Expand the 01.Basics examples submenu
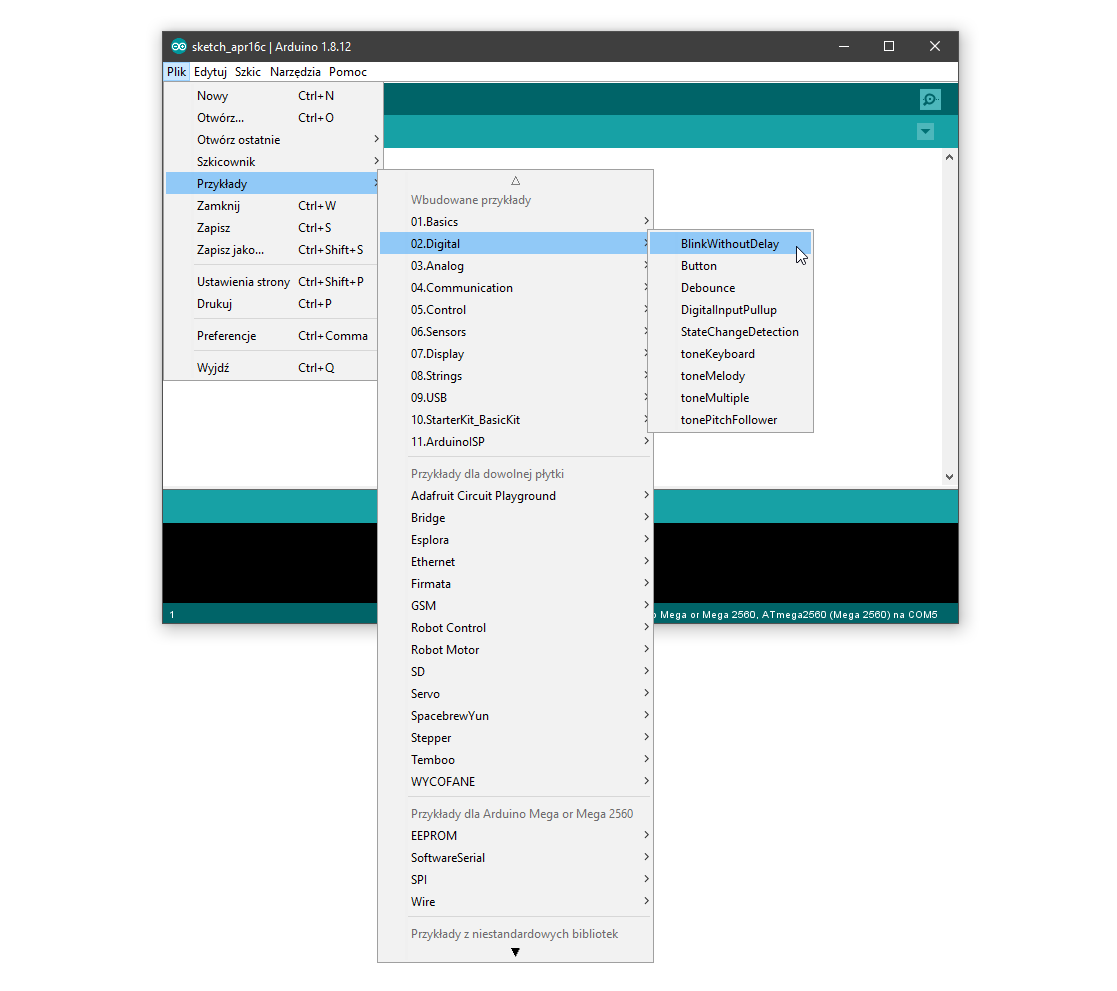 [515, 222]
